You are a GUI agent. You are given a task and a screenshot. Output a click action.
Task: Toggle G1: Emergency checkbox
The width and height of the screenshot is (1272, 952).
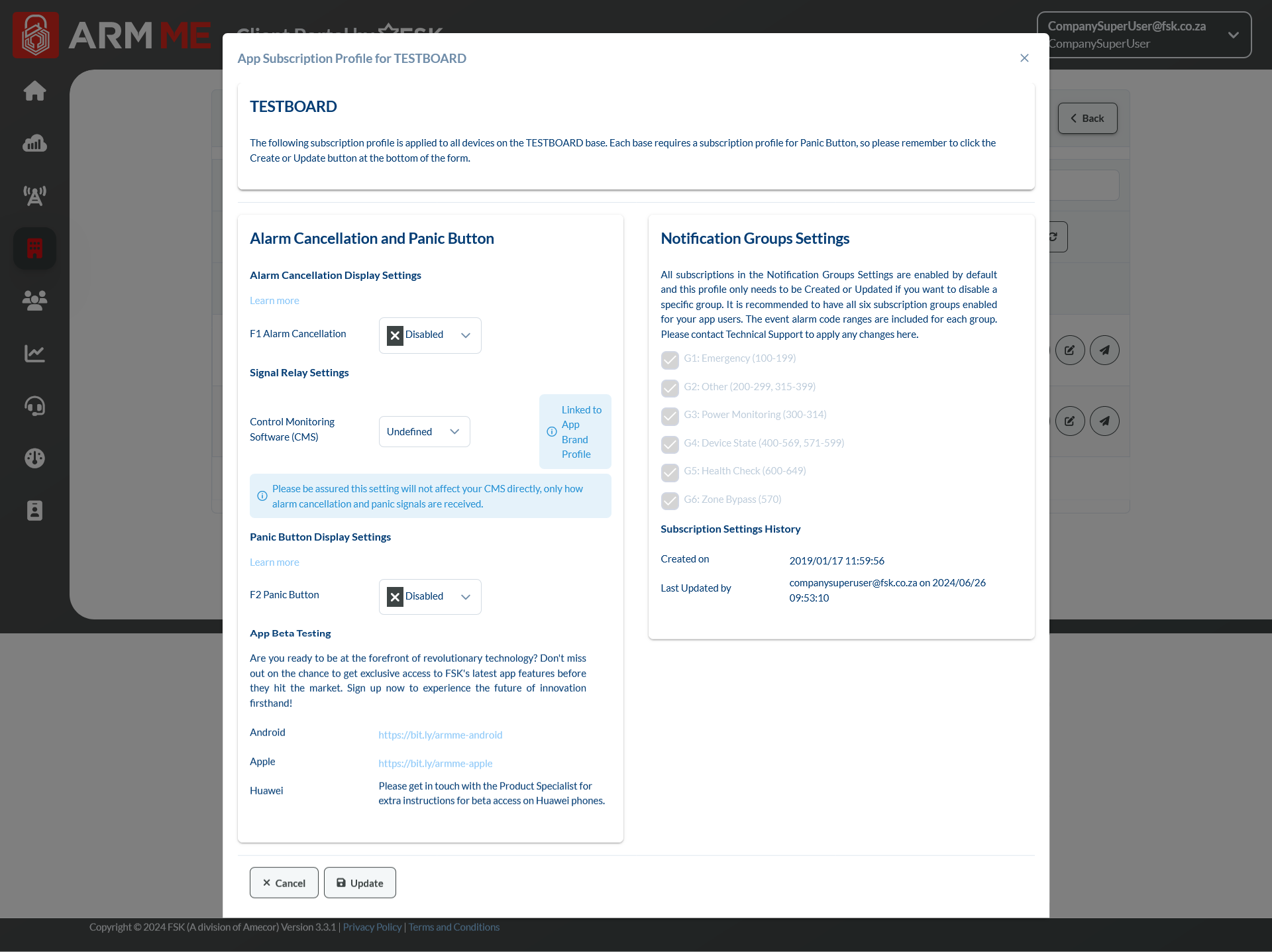(670, 359)
